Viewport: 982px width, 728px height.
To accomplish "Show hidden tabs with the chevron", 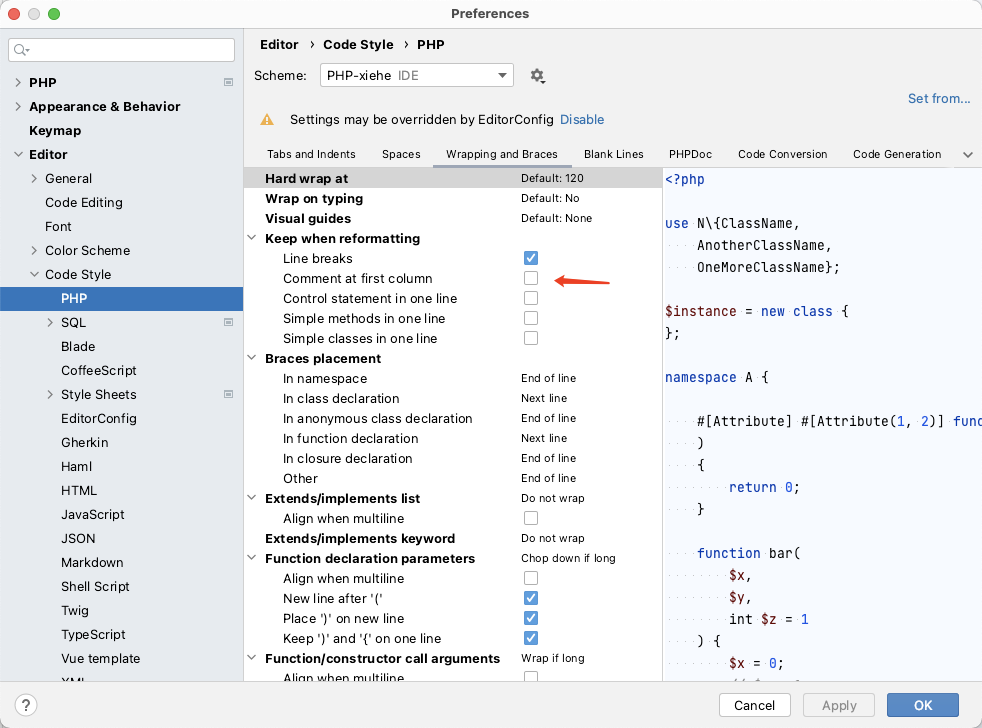I will click(x=967, y=155).
